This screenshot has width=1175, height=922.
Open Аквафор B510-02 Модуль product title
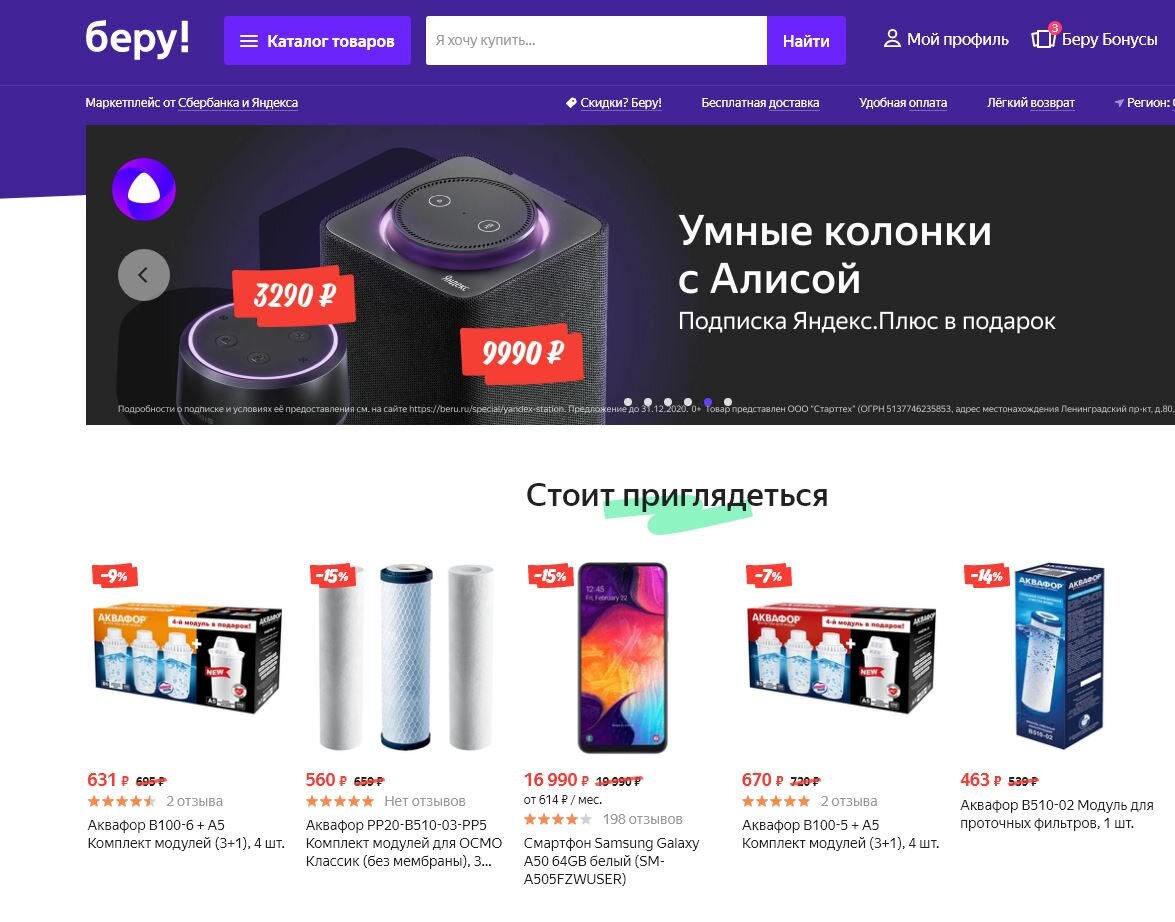(1057, 814)
